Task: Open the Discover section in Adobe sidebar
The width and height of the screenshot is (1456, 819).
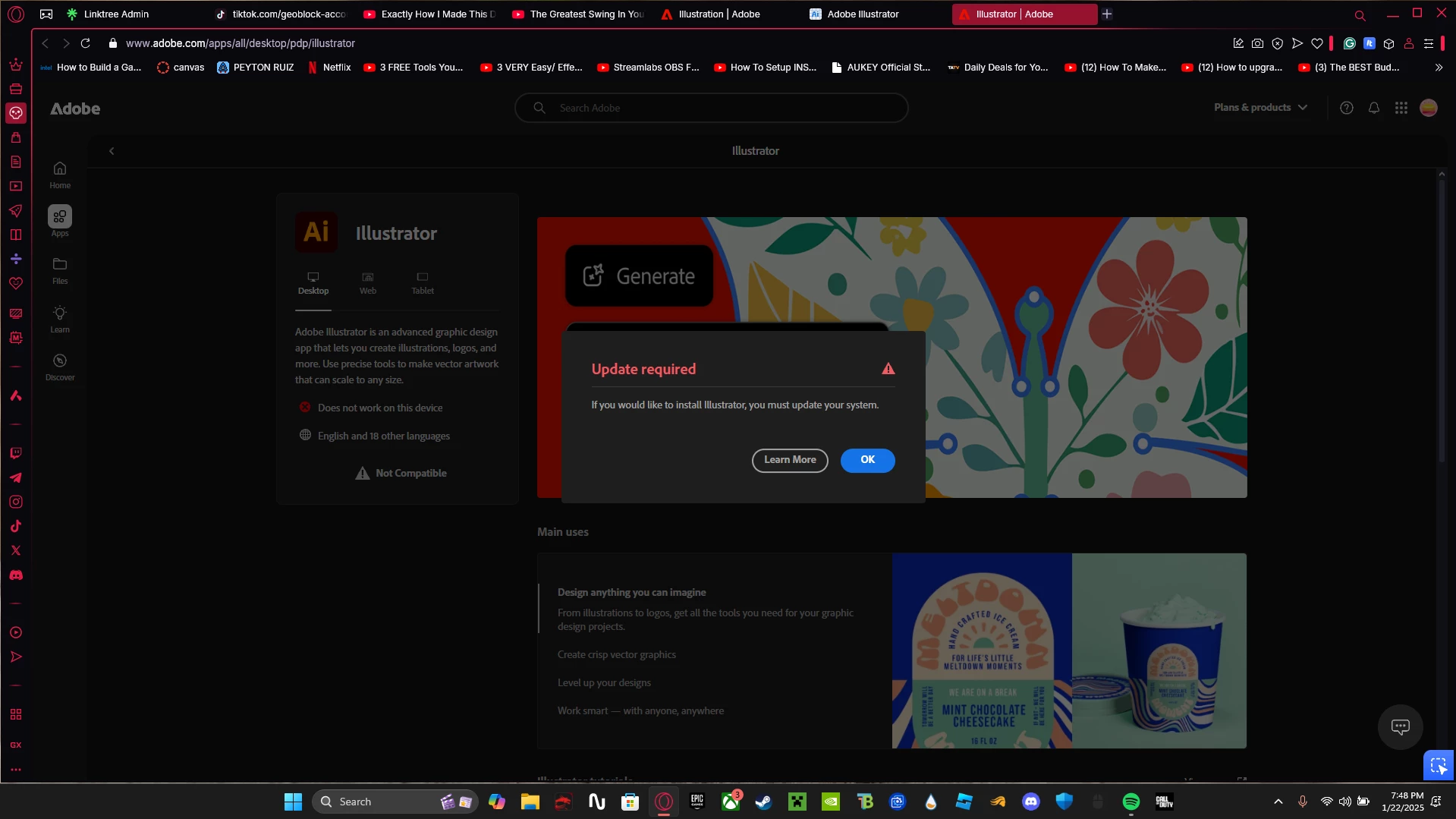Action: [x=60, y=367]
